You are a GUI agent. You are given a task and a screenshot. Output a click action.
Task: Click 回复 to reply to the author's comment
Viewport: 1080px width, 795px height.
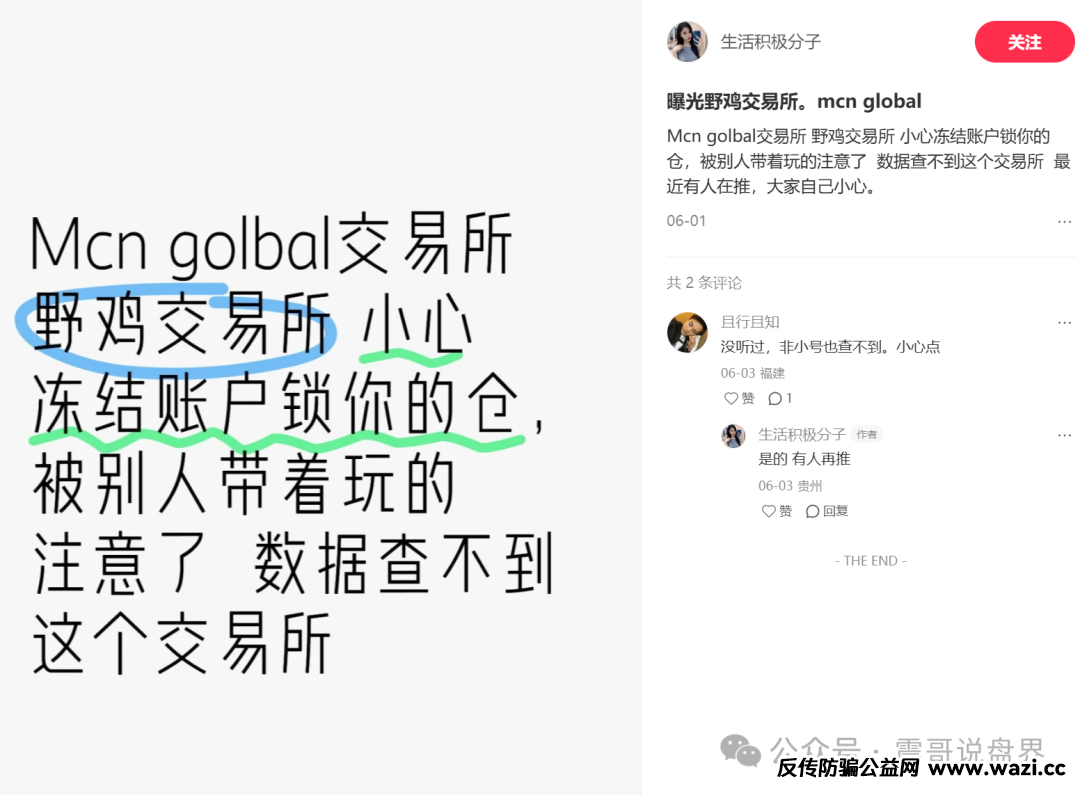827,511
